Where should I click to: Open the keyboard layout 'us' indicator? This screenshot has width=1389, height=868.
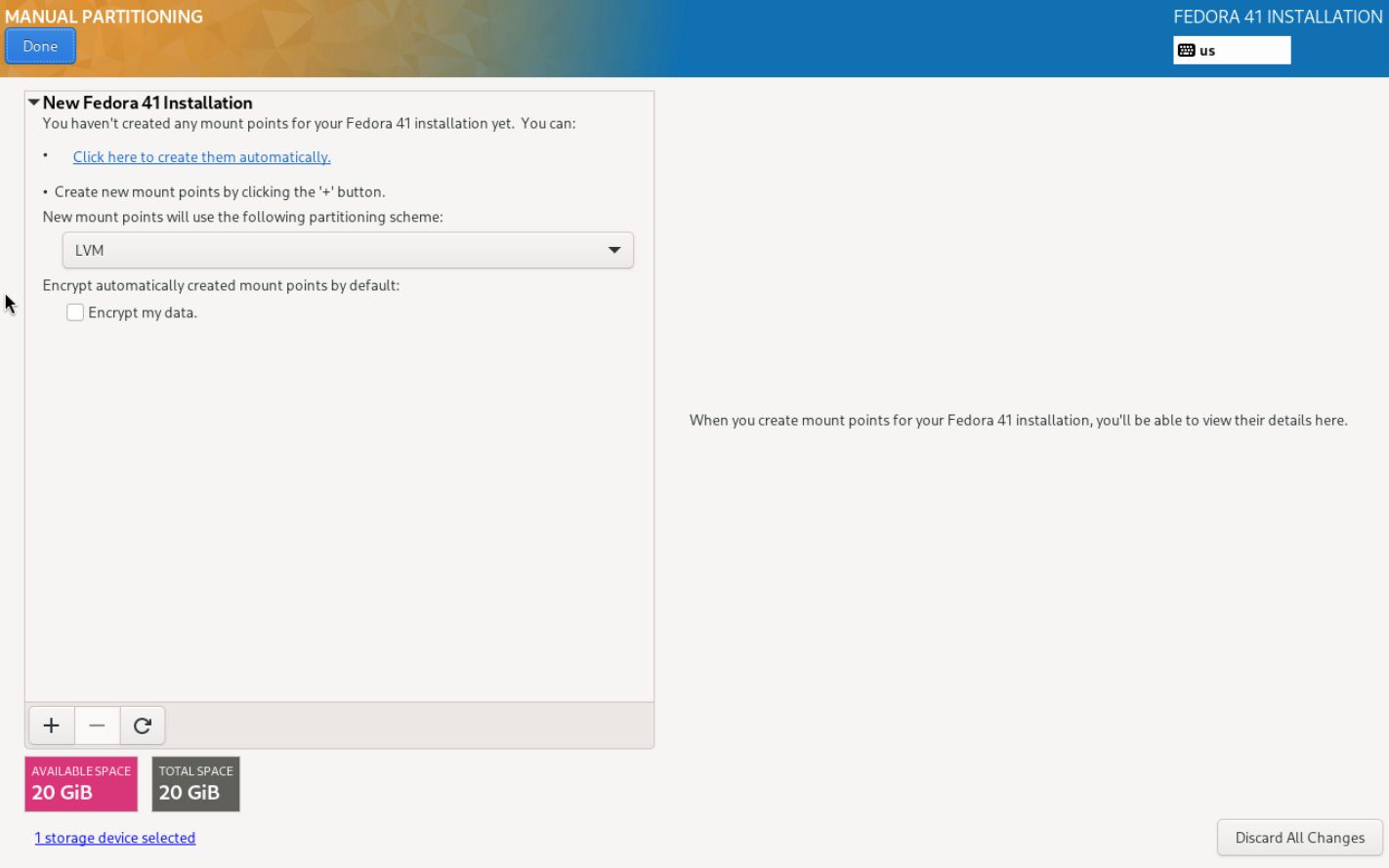tap(1232, 51)
